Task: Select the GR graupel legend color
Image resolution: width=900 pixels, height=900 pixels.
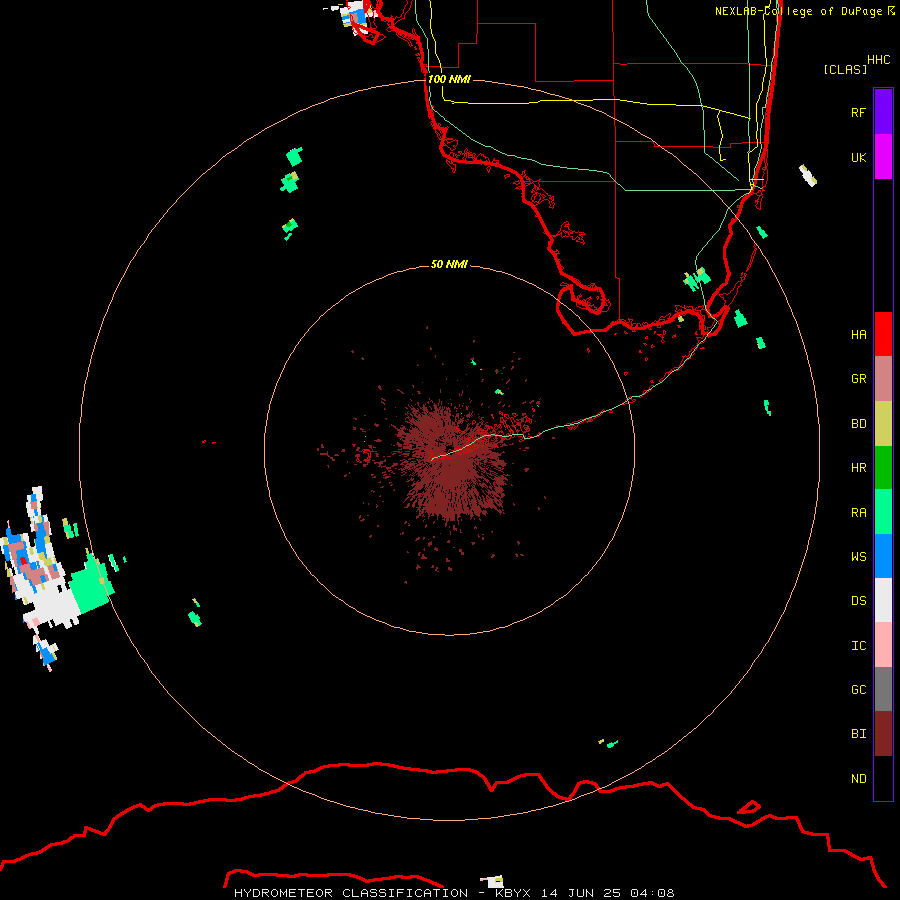Action: coord(883,379)
